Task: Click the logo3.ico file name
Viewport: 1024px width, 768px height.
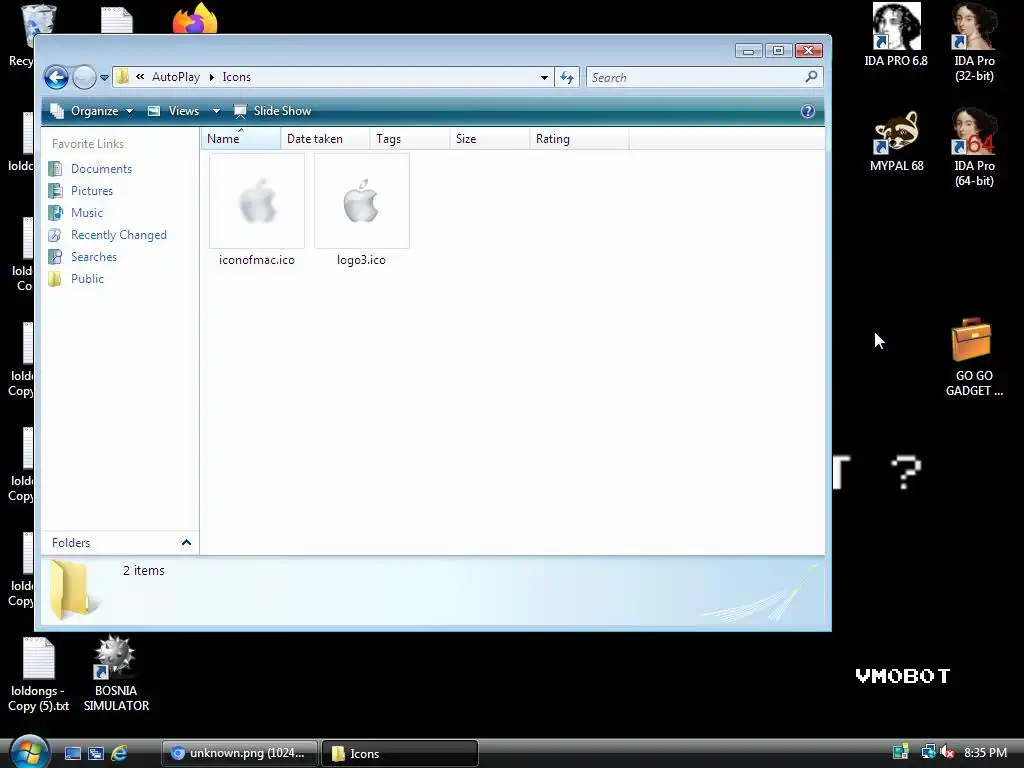Action: coord(361,260)
